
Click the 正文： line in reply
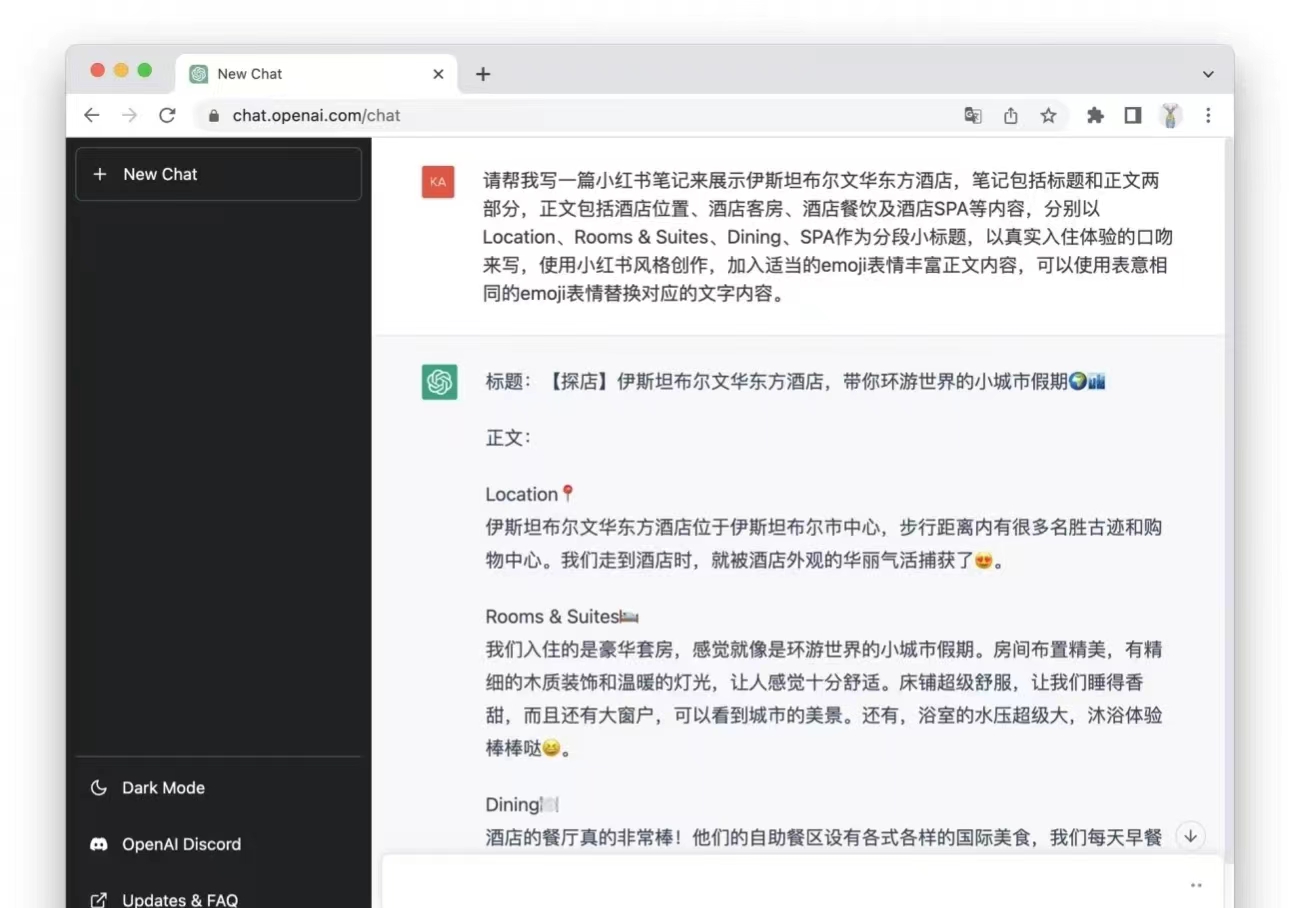(x=509, y=438)
